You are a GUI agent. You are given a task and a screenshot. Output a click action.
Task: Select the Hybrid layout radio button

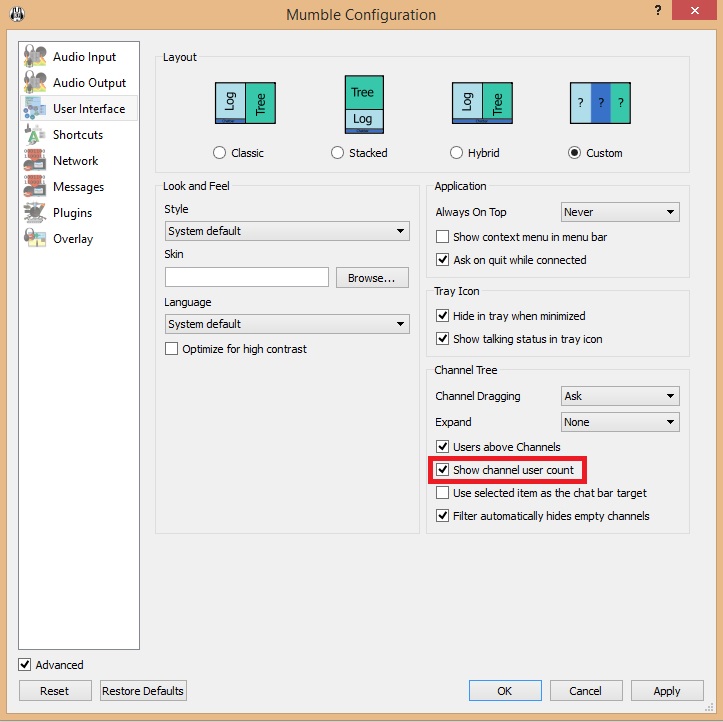click(456, 153)
